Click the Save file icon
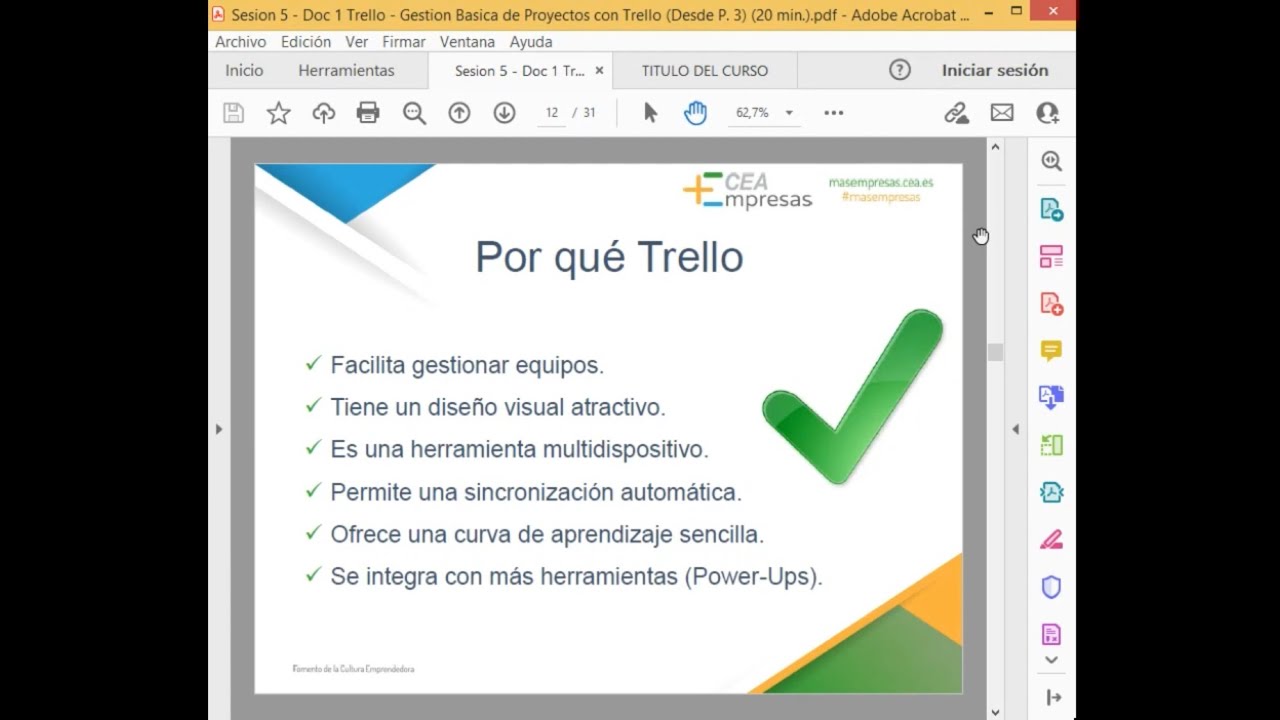The image size is (1280, 720). [x=233, y=113]
